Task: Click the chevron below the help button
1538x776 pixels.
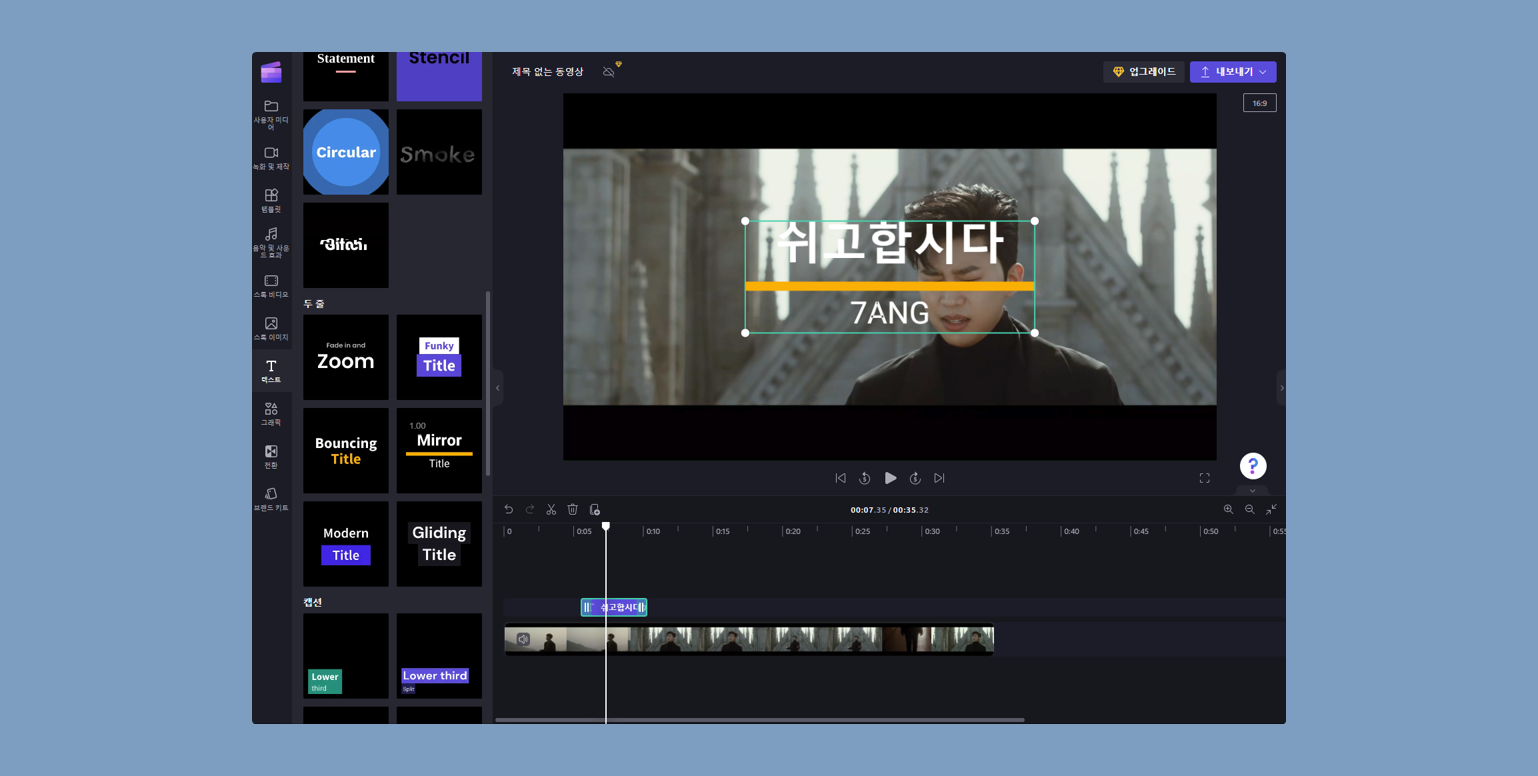Action: tap(1252, 491)
